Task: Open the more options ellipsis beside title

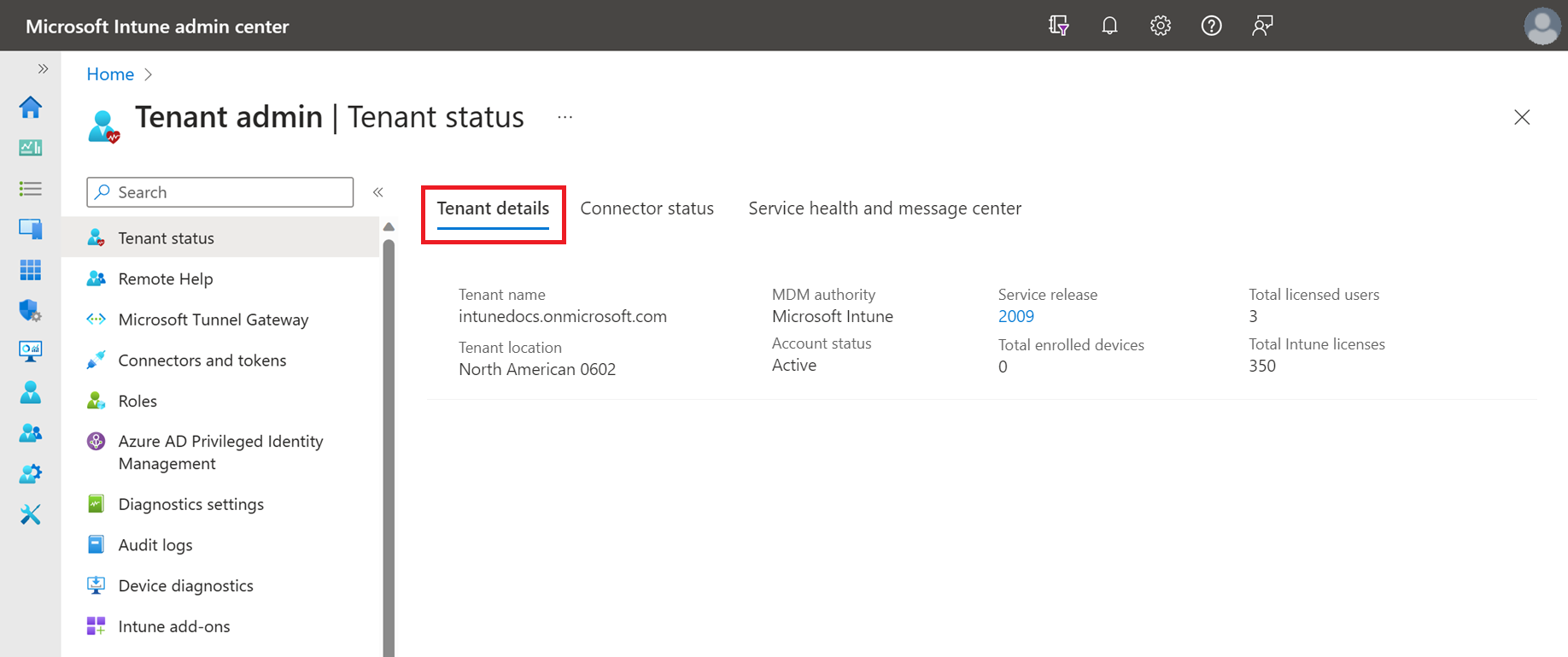Action: tap(565, 117)
